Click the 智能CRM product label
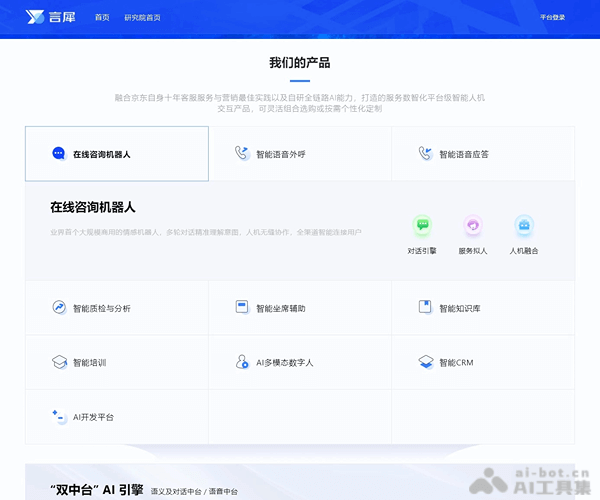The width and height of the screenshot is (600, 500). 456,363
